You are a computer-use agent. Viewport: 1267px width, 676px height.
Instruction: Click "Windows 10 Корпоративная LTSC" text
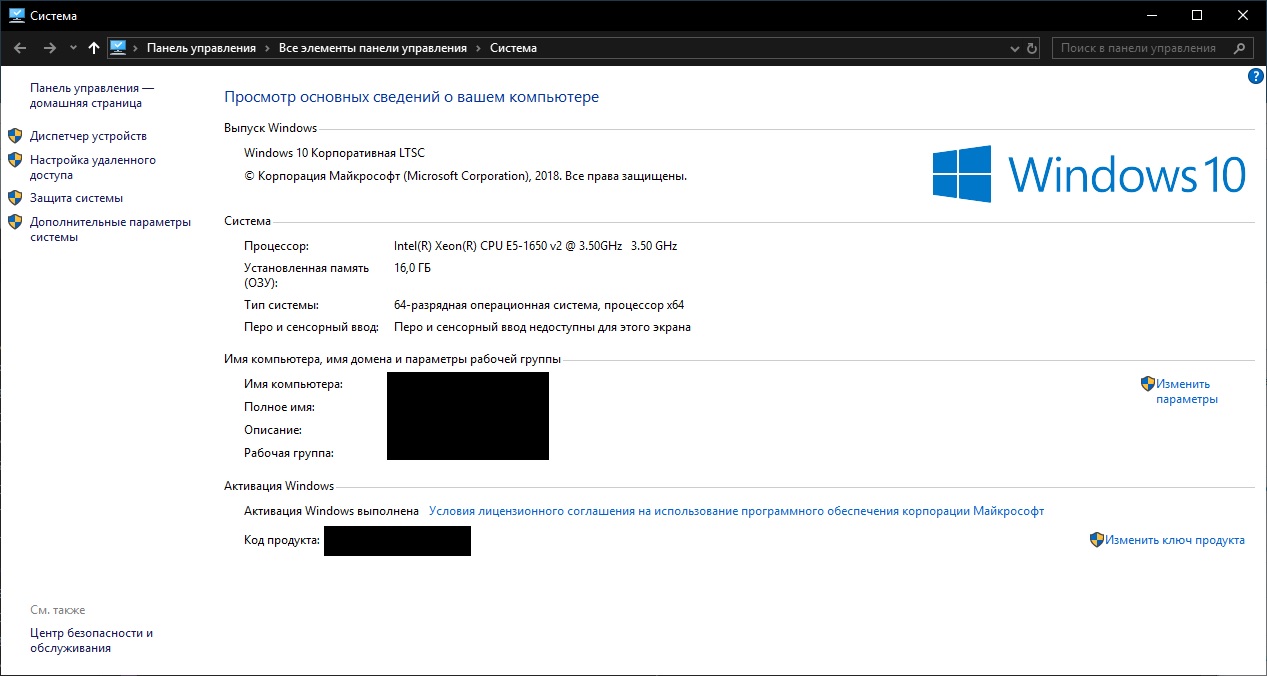334,153
